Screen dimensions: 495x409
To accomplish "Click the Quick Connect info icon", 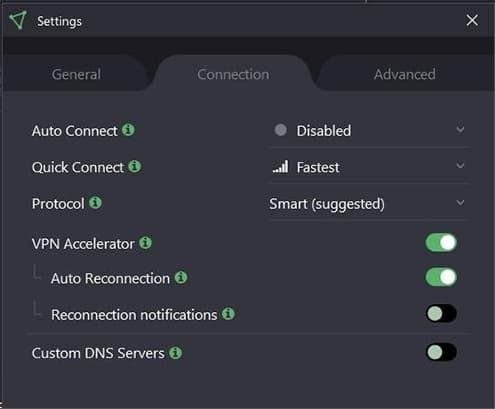I will tap(135, 166).
